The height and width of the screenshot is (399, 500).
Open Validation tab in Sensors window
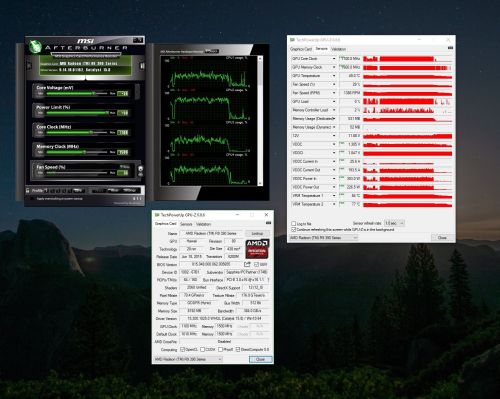pos(339,49)
